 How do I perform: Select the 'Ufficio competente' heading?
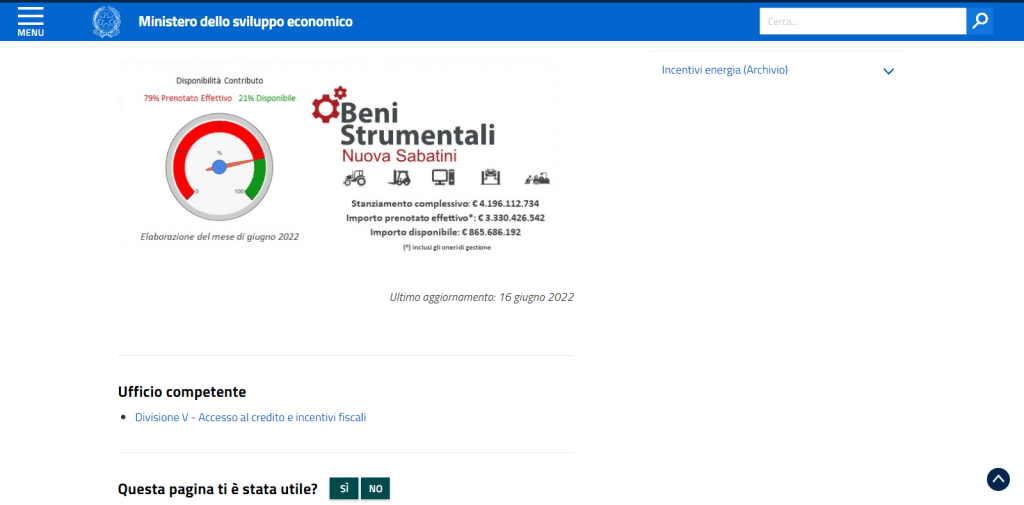pyautogui.click(x=182, y=392)
